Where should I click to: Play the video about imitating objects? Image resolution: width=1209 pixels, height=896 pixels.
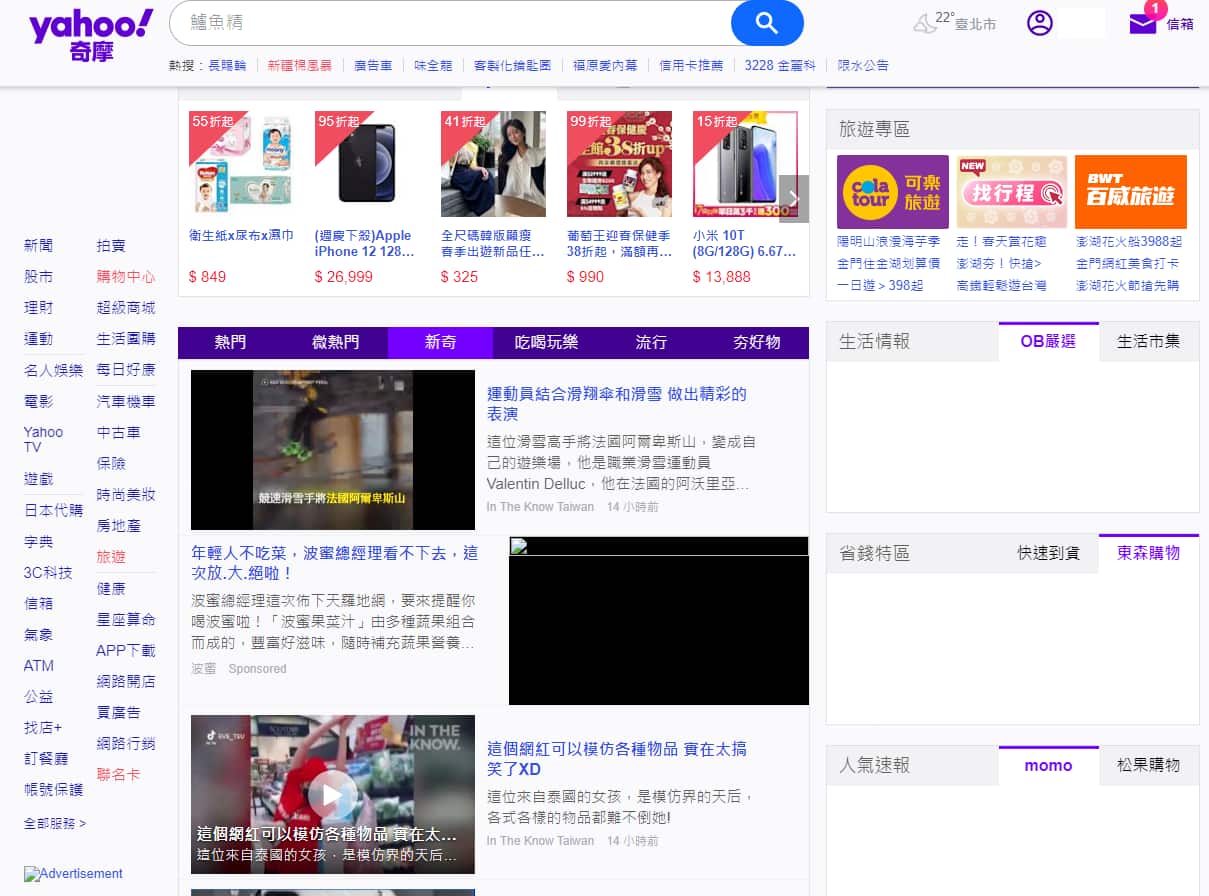332,794
